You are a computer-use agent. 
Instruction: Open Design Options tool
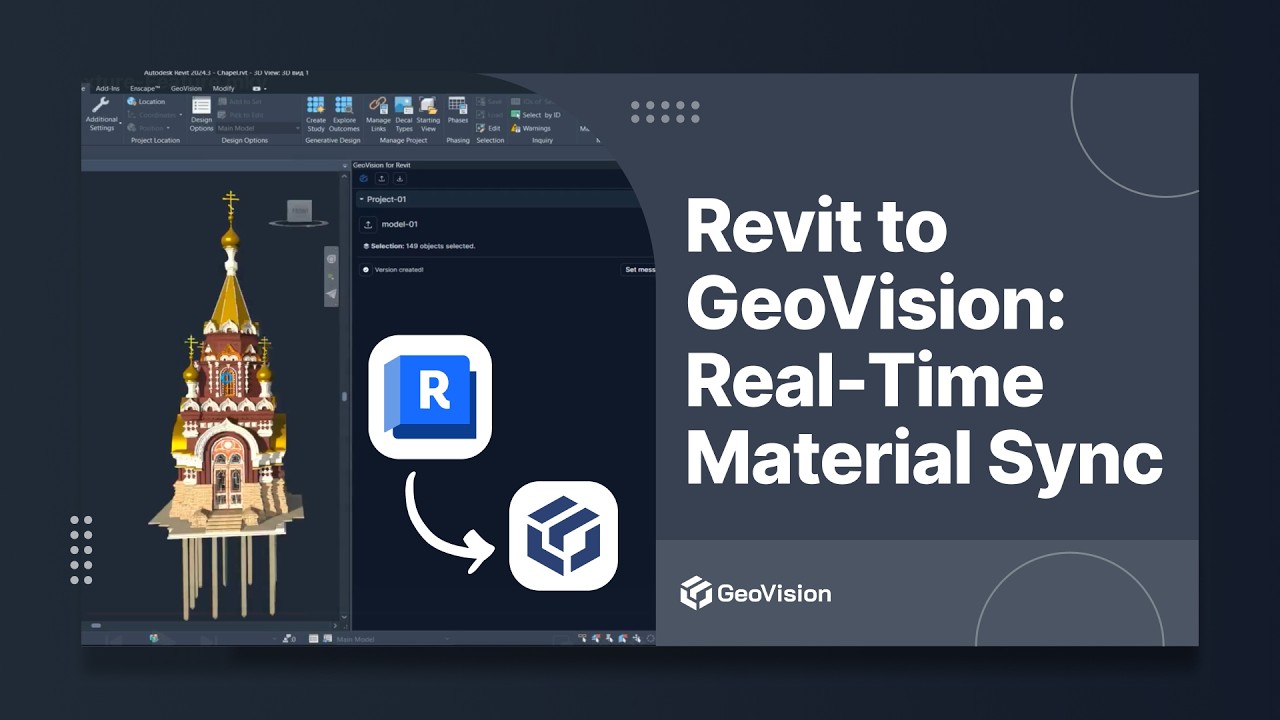point(201,114)
